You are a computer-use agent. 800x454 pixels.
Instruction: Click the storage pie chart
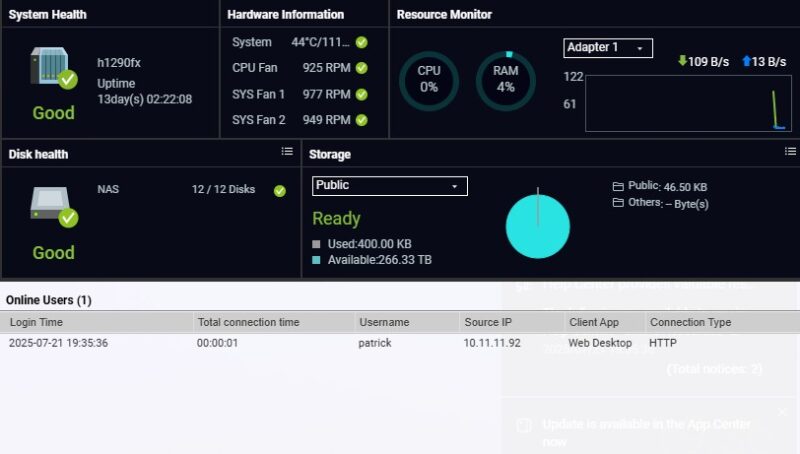point(538,226)
